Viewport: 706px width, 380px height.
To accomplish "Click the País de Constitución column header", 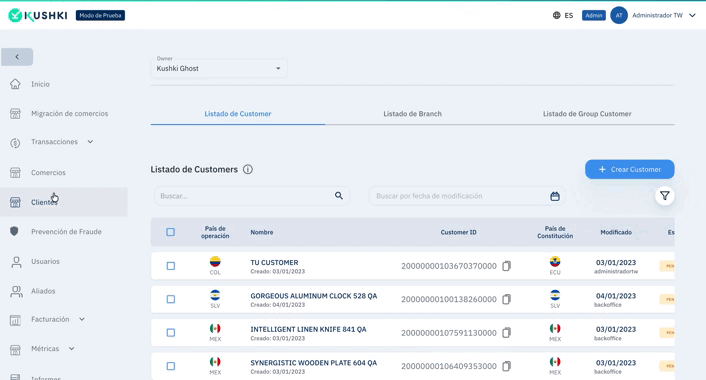I will tap(555, 232).
